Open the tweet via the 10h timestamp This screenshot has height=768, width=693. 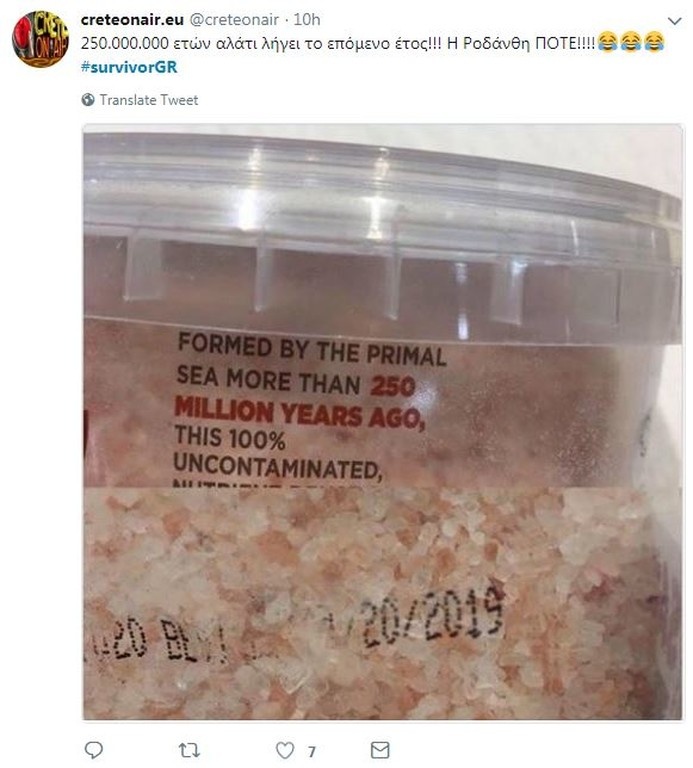pyautogui.click(x=307, y=20)
